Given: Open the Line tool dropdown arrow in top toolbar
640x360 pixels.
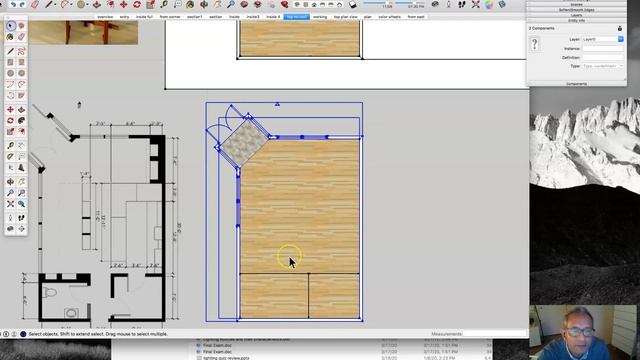Looking at the screenshot, I should click(x=55, y=5).
